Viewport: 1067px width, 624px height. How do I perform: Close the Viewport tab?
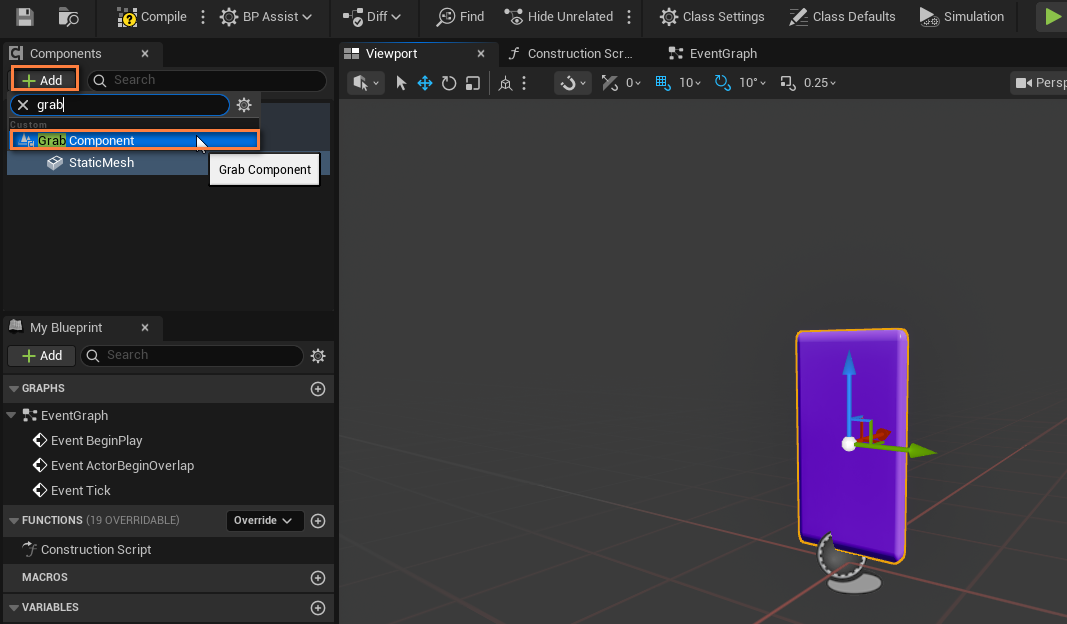[x=481, y=53]
